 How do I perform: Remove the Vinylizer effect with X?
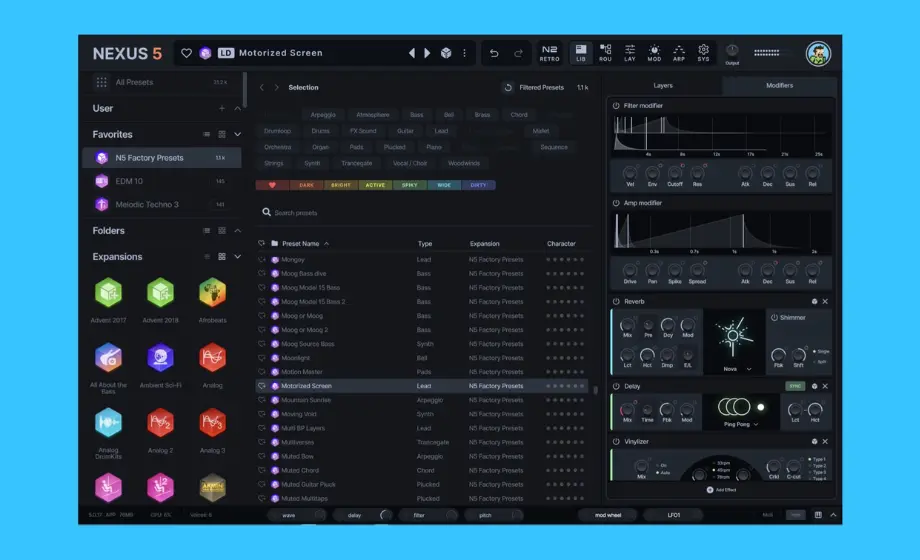(825, 441)
